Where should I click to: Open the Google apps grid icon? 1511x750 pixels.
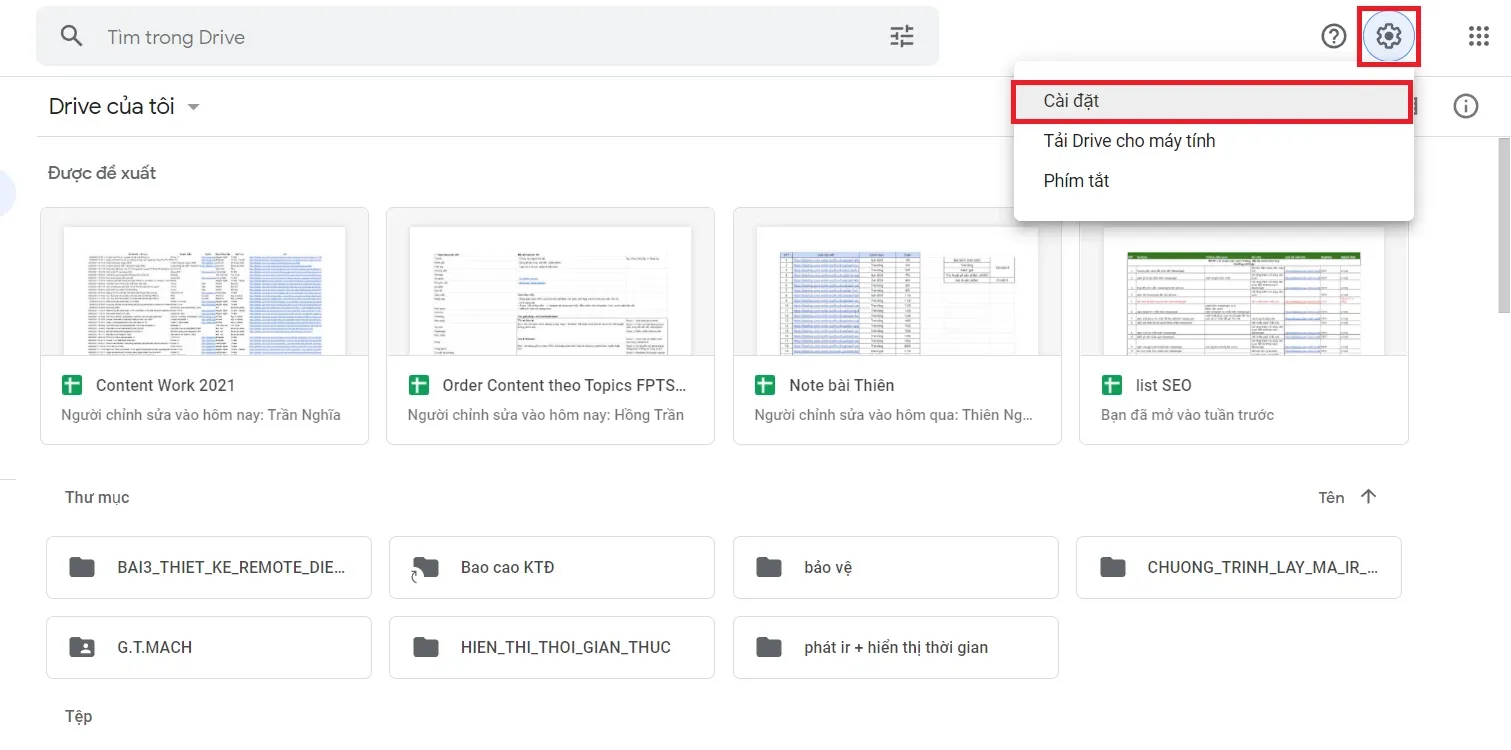[x=1479, y=37]
